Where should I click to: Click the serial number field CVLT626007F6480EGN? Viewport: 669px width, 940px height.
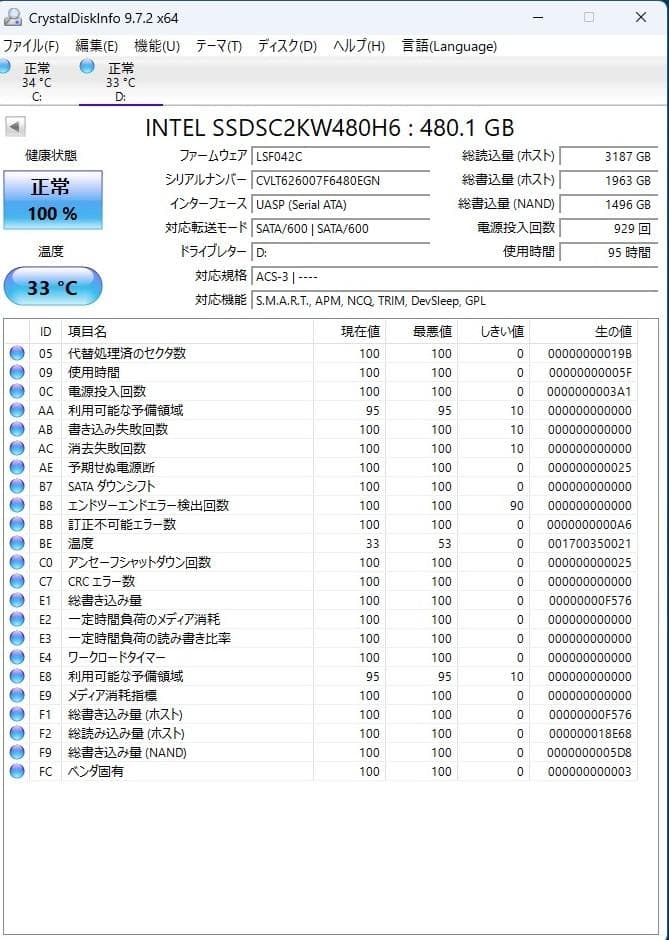[x=340, y=180]
